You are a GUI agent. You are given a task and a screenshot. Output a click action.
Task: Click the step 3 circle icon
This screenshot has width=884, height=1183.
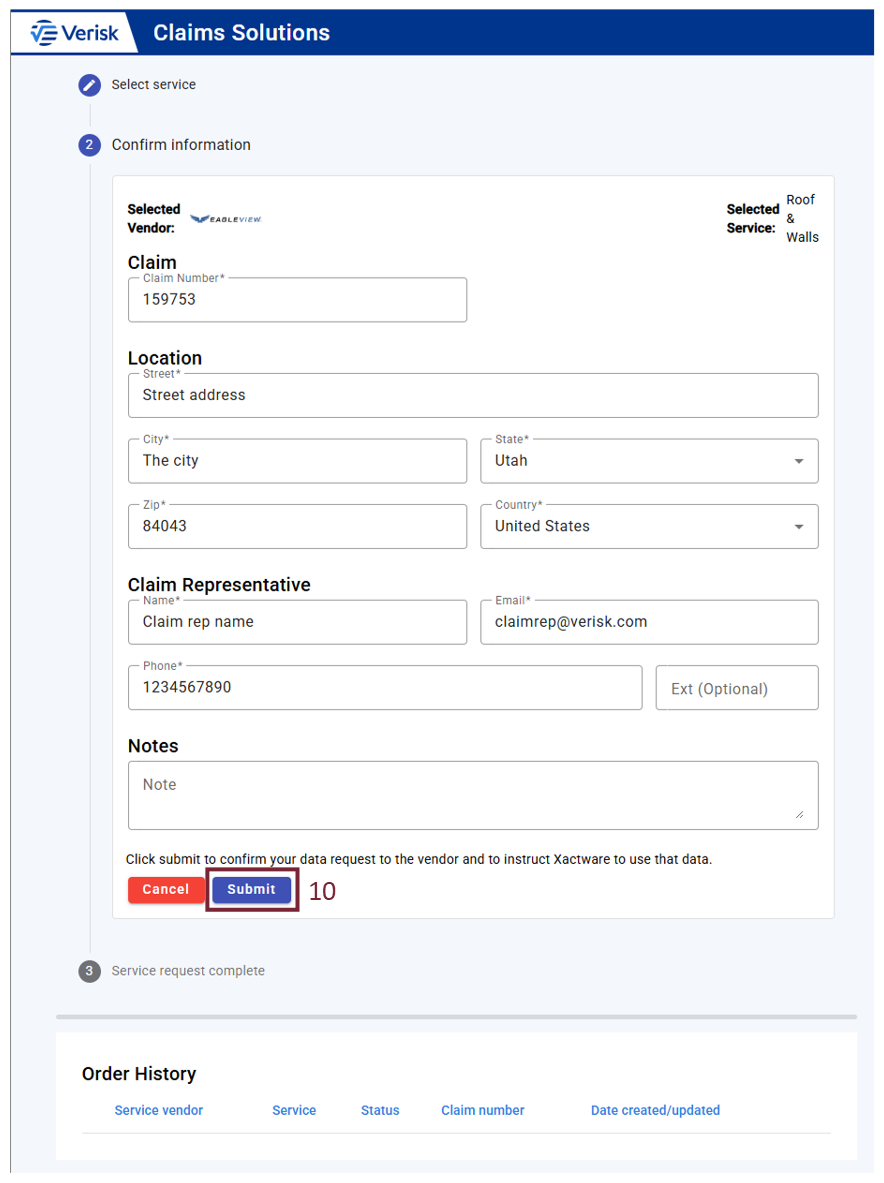[90, 971]
